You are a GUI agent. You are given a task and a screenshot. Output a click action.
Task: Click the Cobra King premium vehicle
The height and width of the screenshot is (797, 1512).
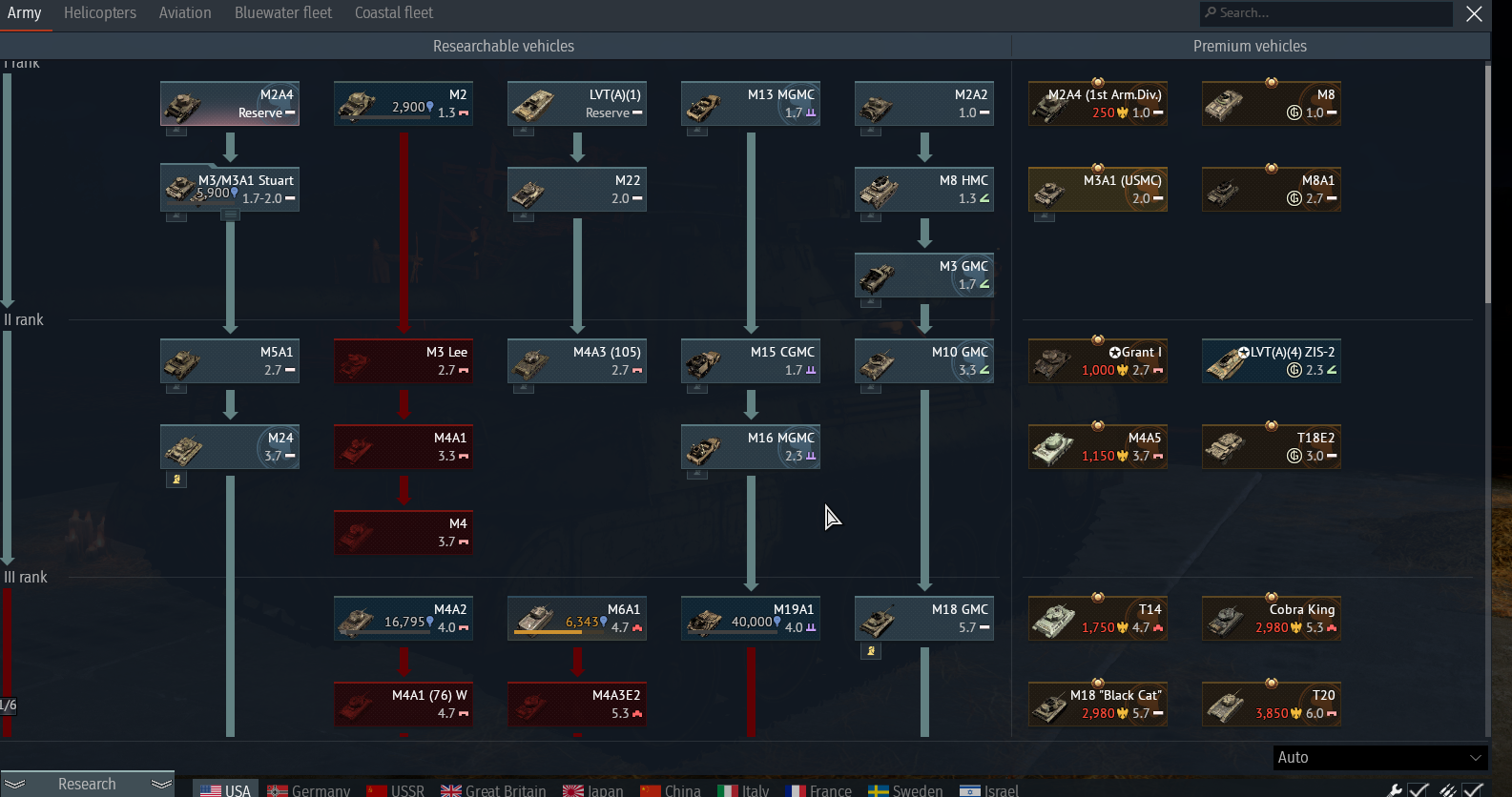[1272, 618]
